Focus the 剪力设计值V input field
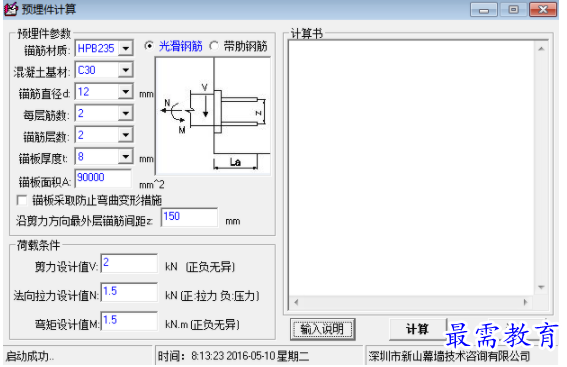This screenshot has width=567, height=367. pyautogui.click(x=129, y=264)
